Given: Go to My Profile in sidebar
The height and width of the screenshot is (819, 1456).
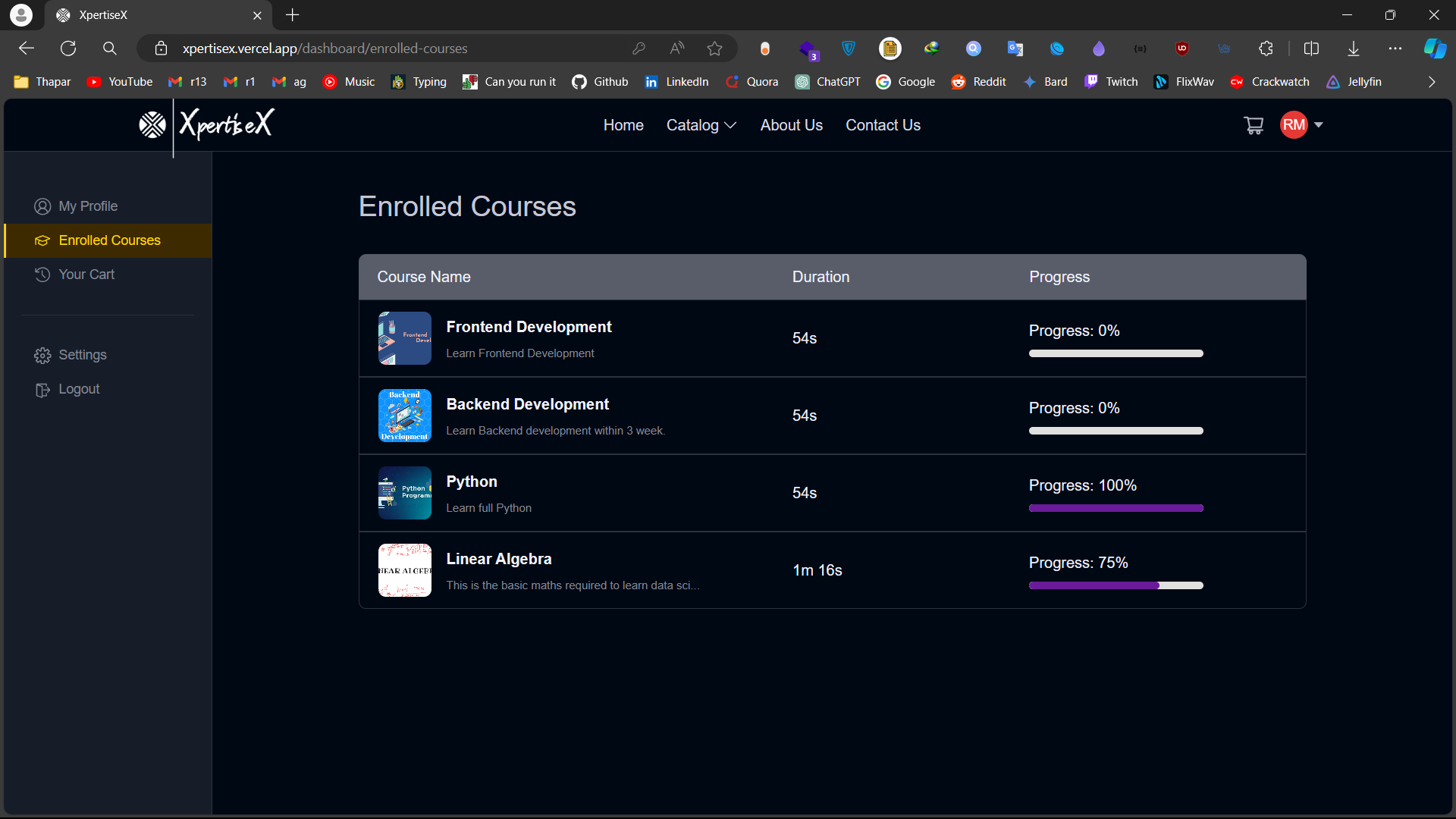Looking at the screenshot, I should (x=88, y=206).
